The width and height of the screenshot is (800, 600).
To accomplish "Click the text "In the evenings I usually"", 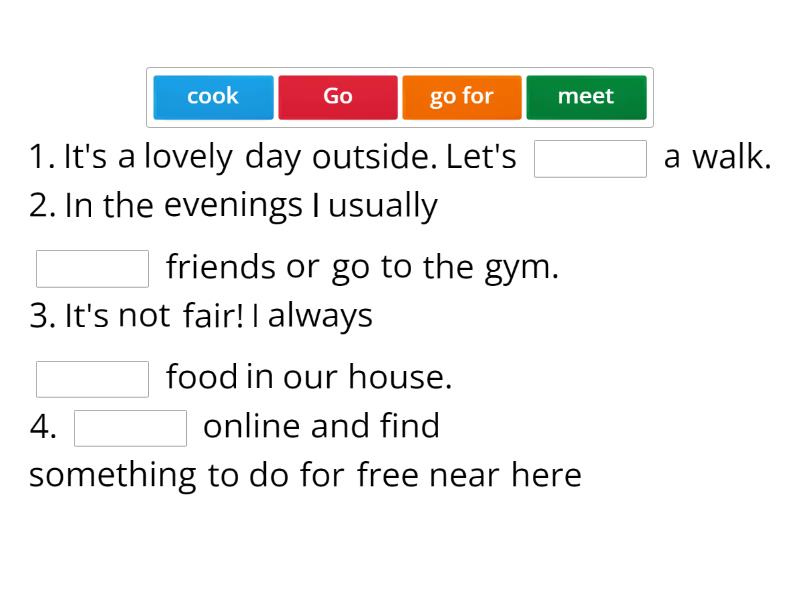I will pyautogui.click(x=250, y=206).
